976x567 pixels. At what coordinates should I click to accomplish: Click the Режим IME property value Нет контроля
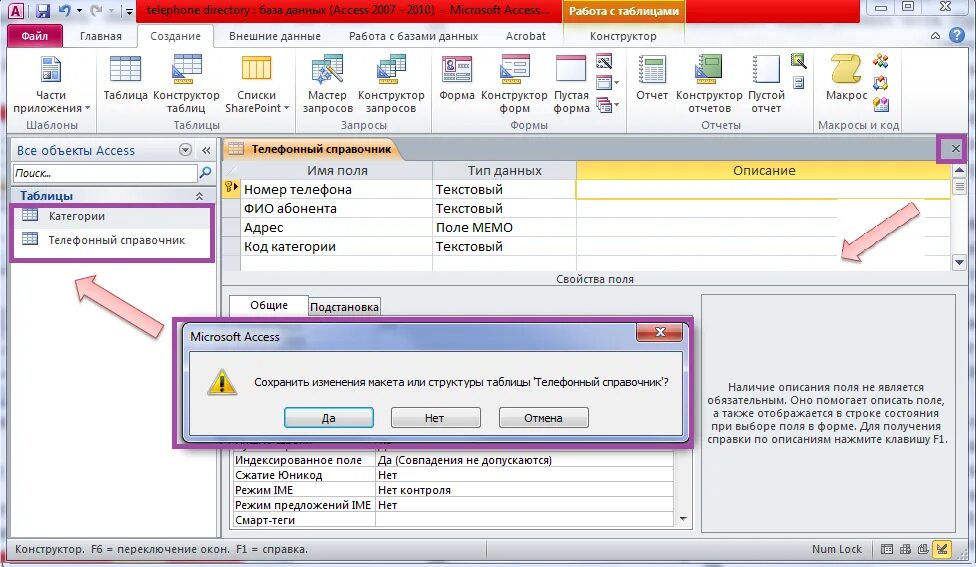[x=524, y=490]
